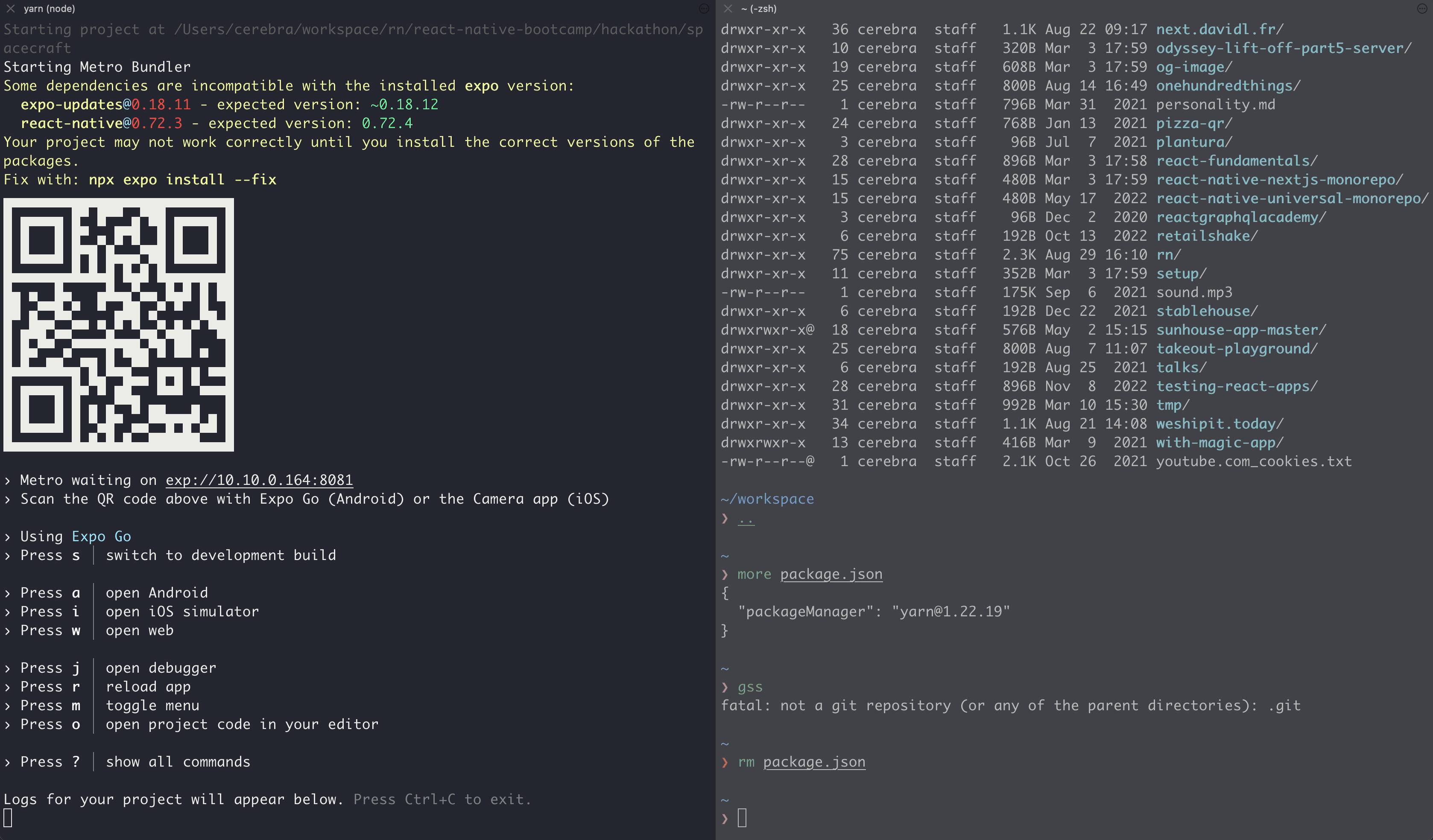Click the Expo Go highlighted text

click(x=101, y=537)
